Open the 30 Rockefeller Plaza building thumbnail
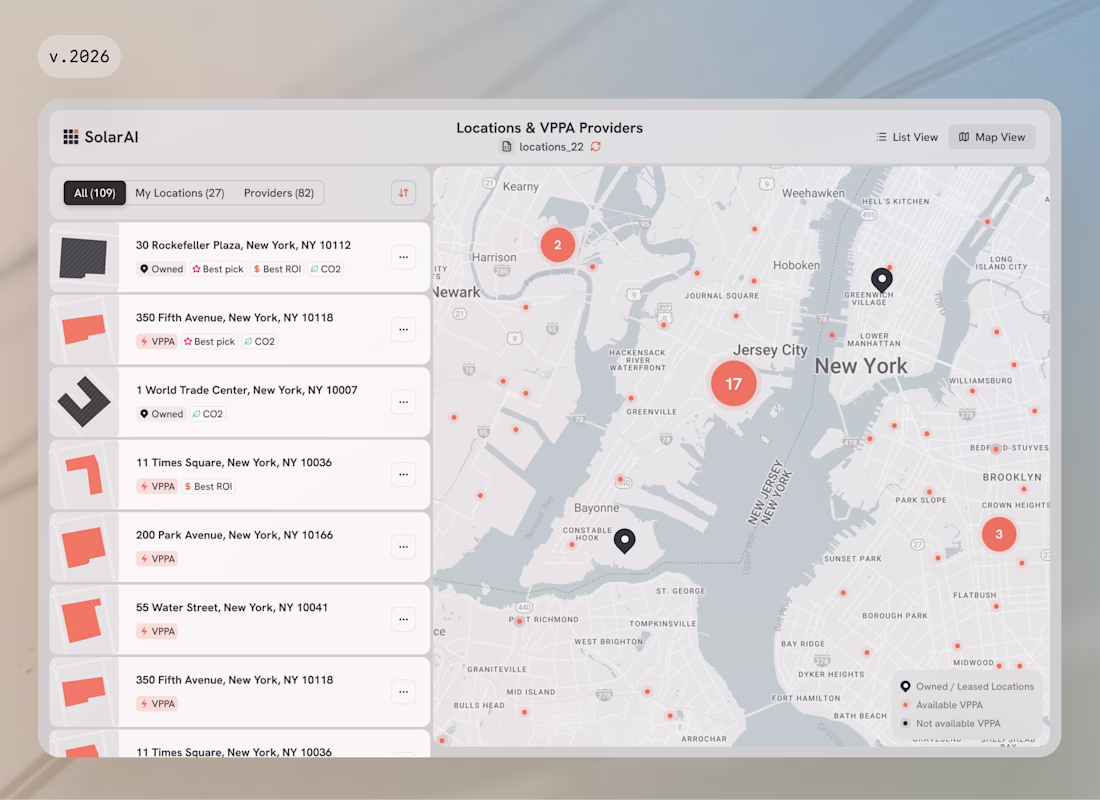Image resolution: width=1100 pixels, height=800 pixels. [x=83, y=257]
